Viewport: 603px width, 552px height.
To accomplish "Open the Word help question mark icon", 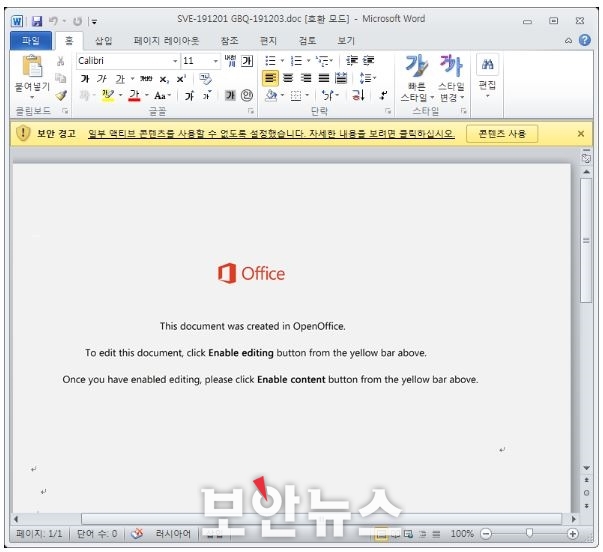I will 585,40.
